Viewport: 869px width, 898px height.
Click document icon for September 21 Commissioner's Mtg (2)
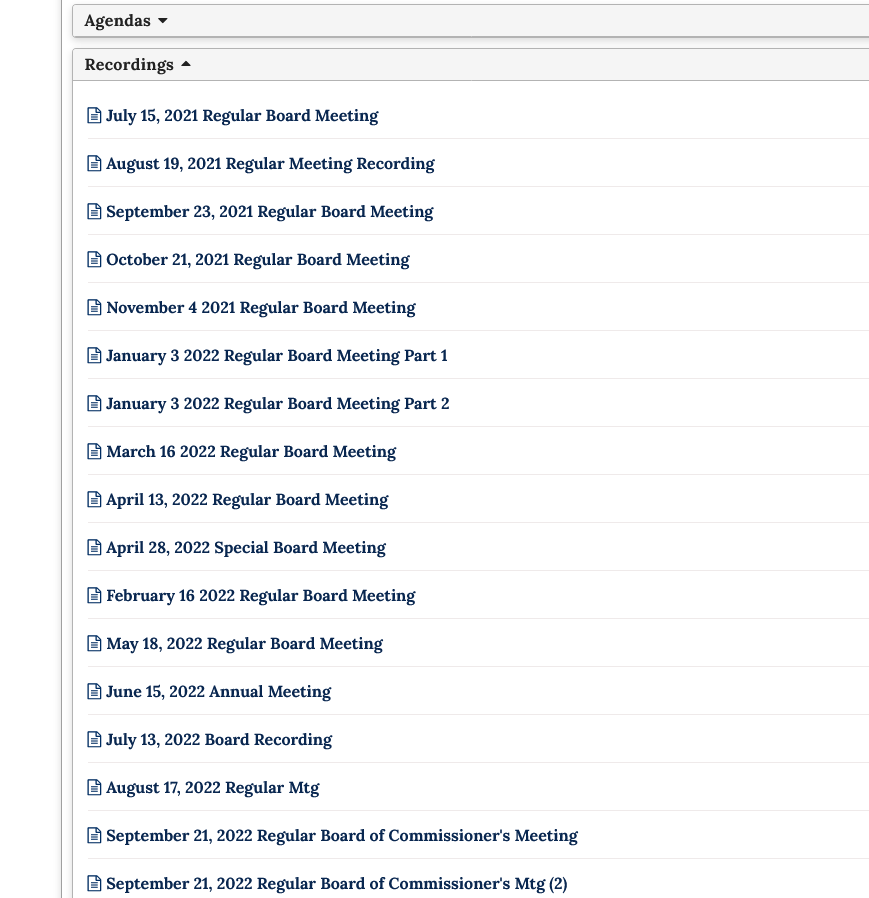tap(94, 884)
